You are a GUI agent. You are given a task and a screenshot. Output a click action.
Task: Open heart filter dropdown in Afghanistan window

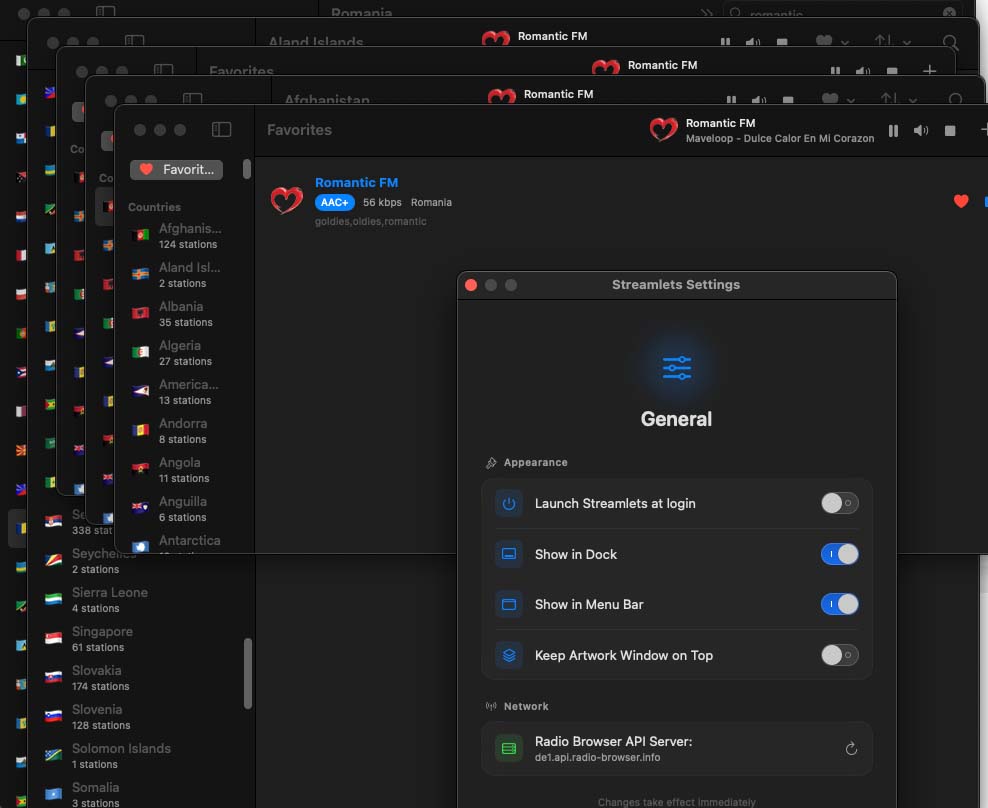[x=838, y=100]
